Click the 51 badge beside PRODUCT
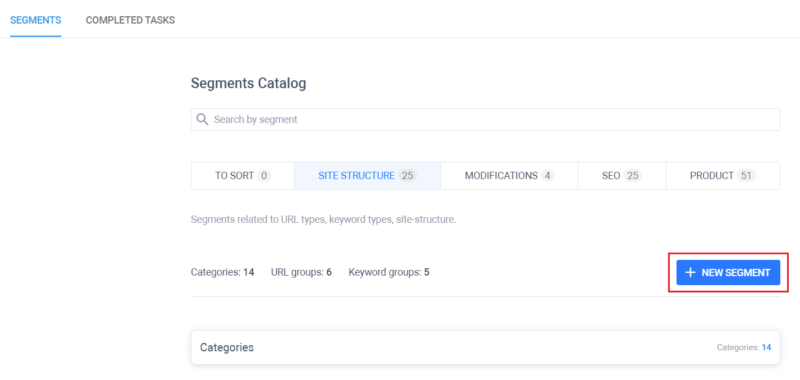 (746, 176)
